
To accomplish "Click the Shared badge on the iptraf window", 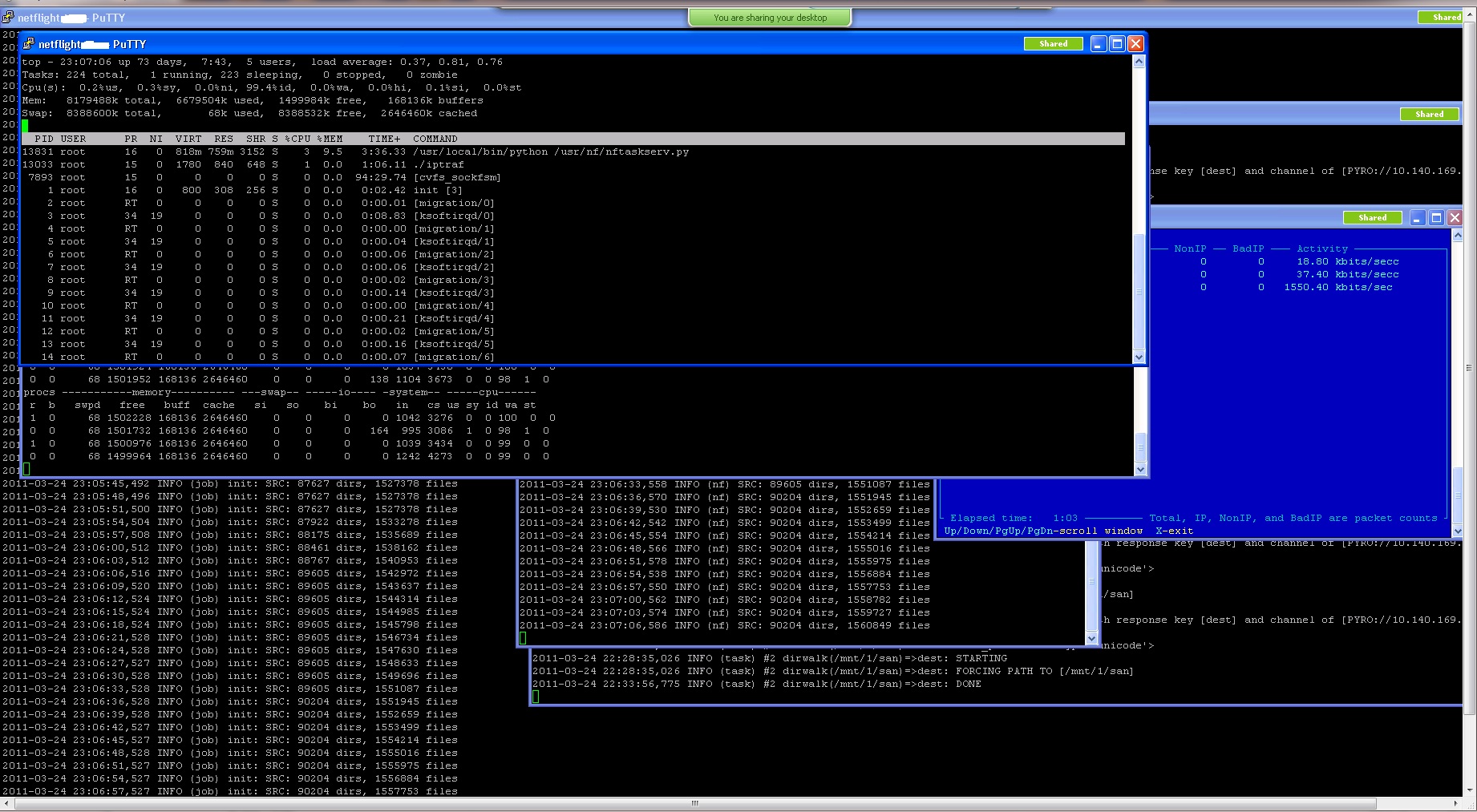I will 1372,218.
